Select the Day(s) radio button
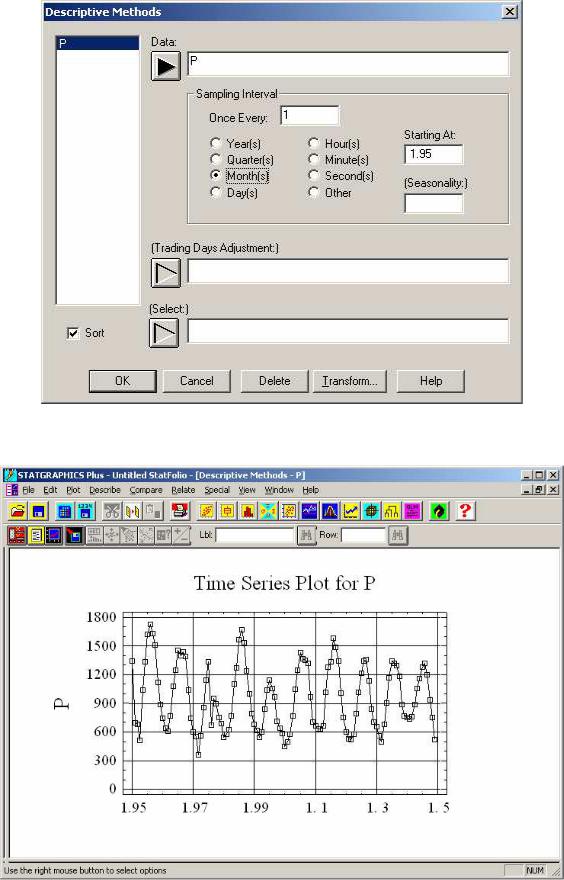This screenshot has width=564, height=880. pyautogui.click(x=215, y=192)
